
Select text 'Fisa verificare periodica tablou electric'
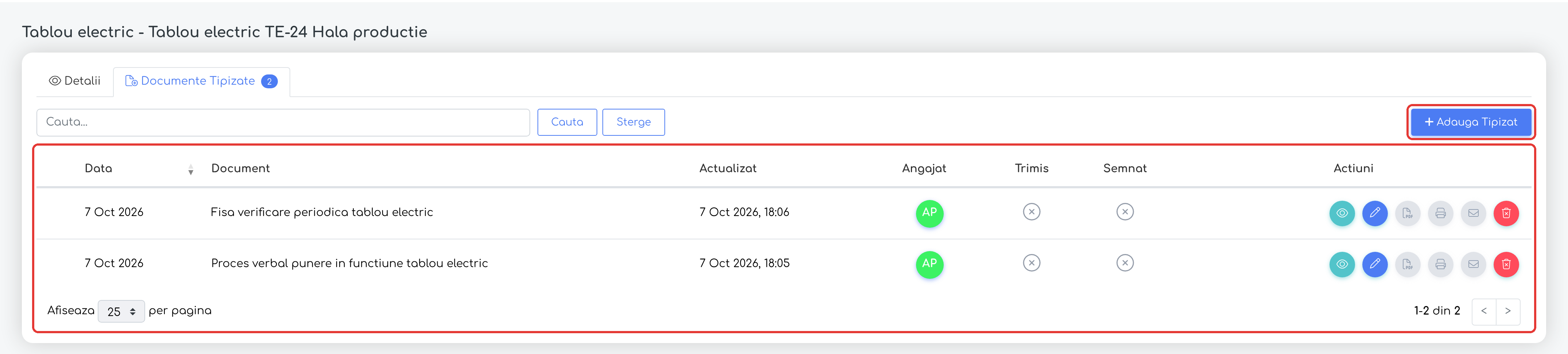tap(321, 212)
